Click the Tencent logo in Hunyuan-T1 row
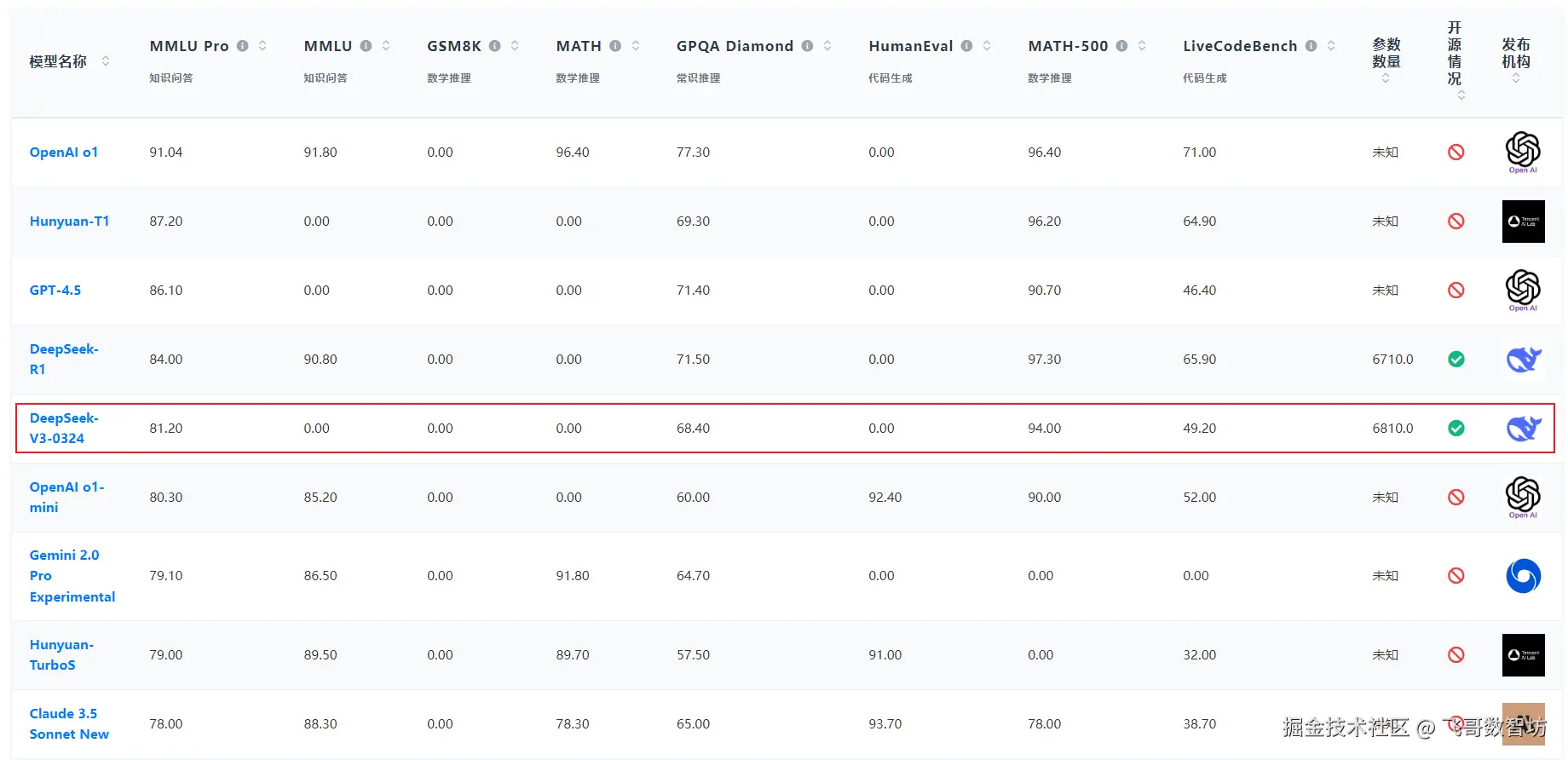Image resolution: width=1568 pixels, height=760 pixels. (1524, 222)
